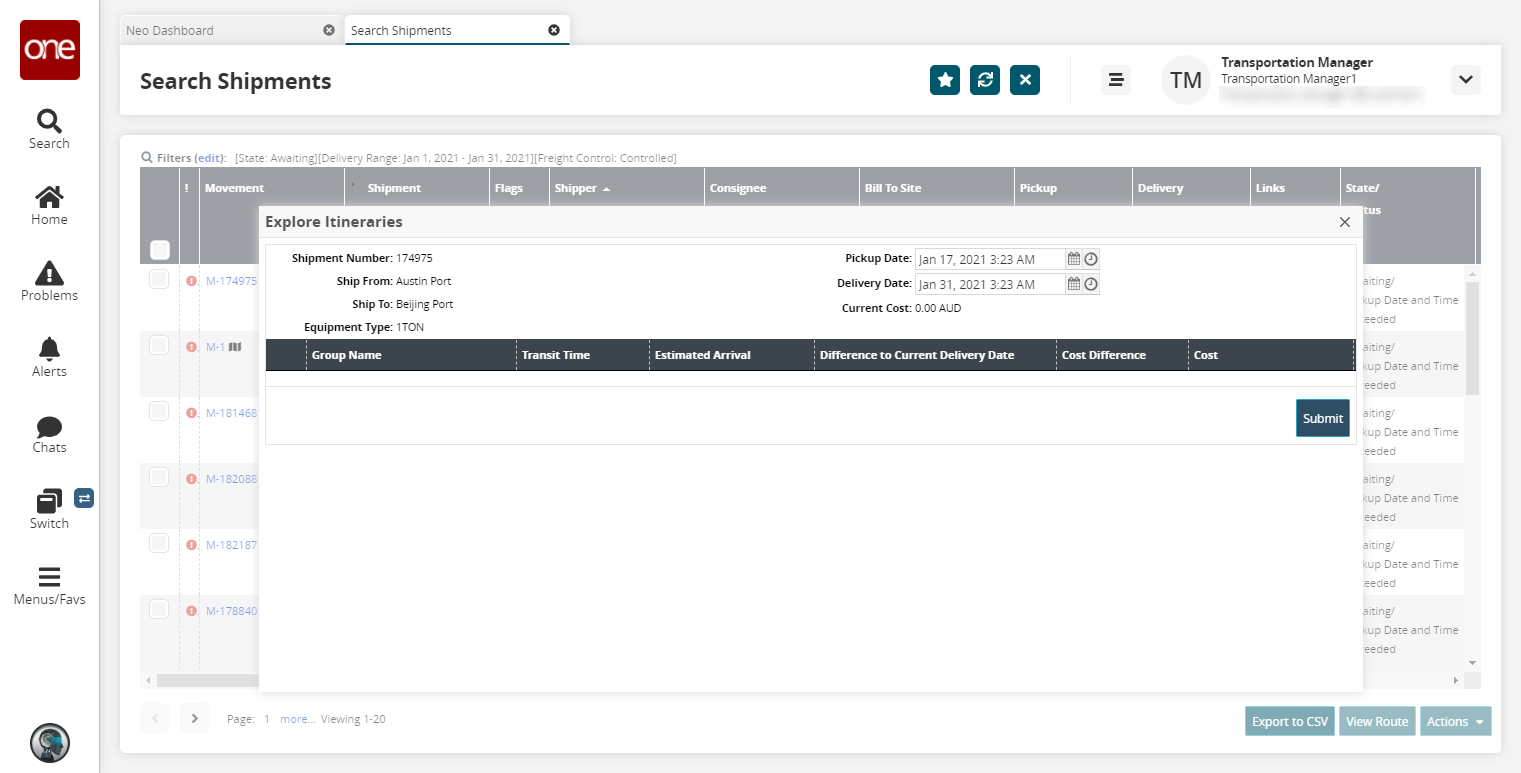1521x773 pixels.
Task: Open Delivery Date clock picker
Action: point(1092,284)
